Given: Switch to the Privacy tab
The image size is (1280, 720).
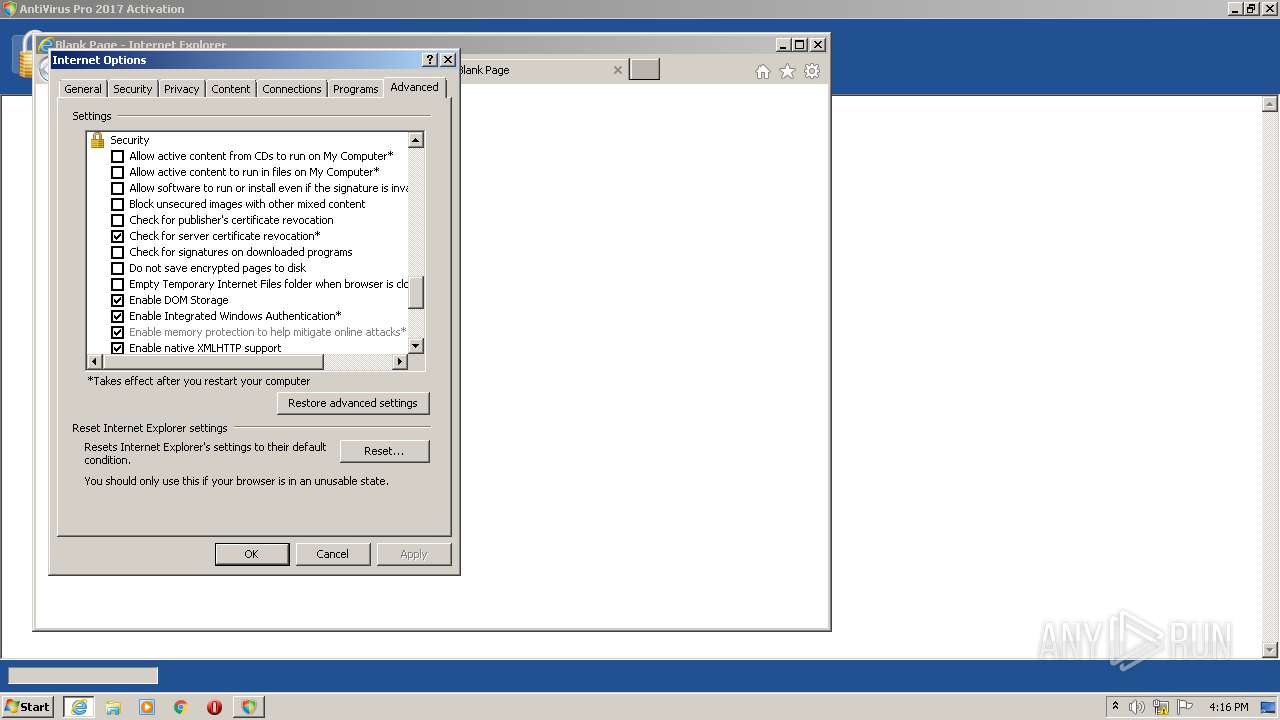Looking at the screenshot, I should pyautogui.click(x=181, y=89).
